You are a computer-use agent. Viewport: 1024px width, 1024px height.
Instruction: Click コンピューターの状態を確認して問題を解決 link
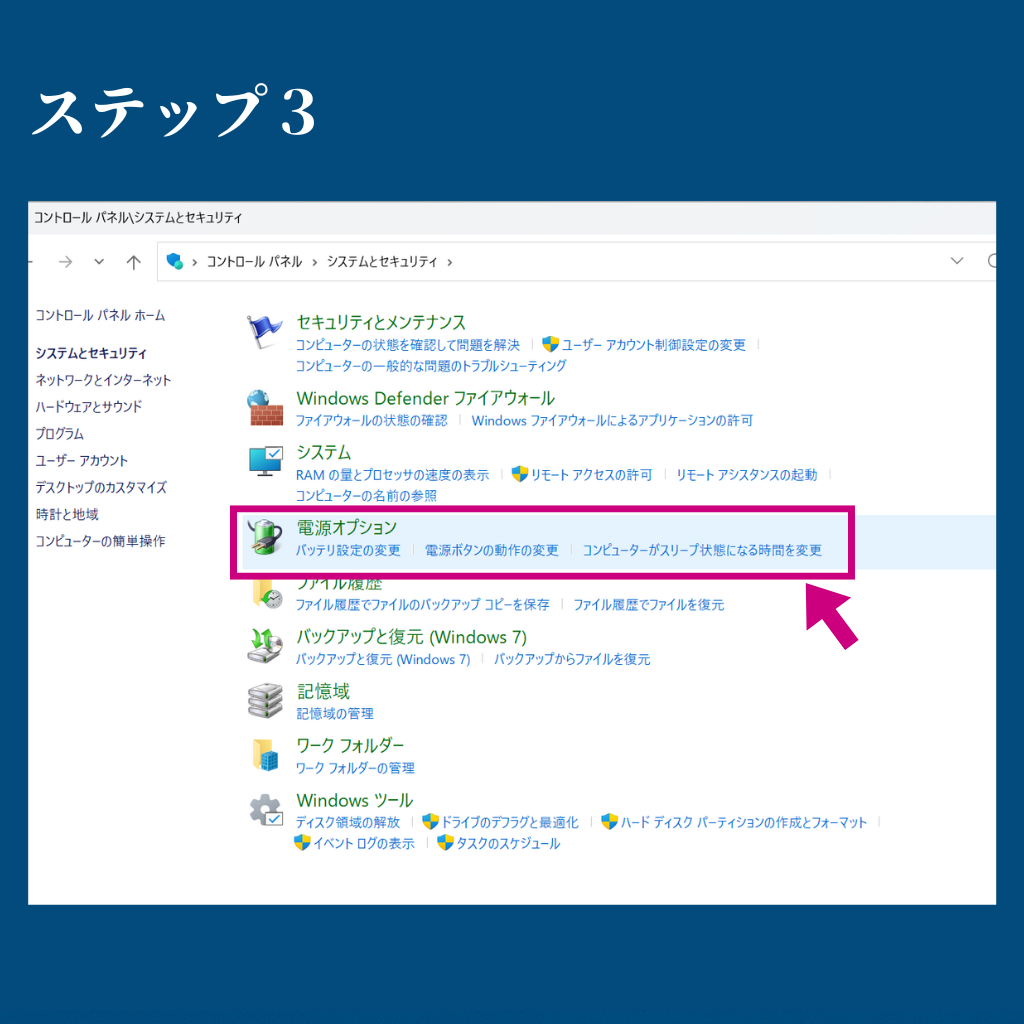pos(408,345)
